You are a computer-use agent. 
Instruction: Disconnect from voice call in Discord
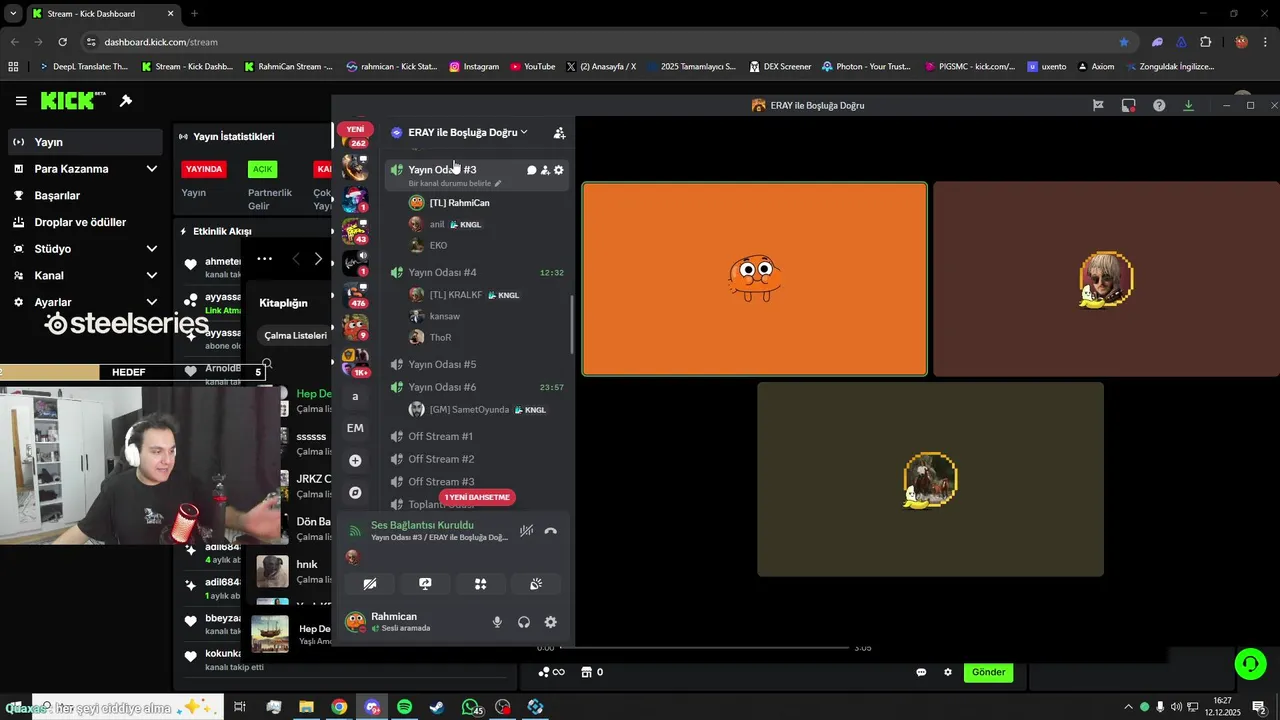(x=550, y=531)
